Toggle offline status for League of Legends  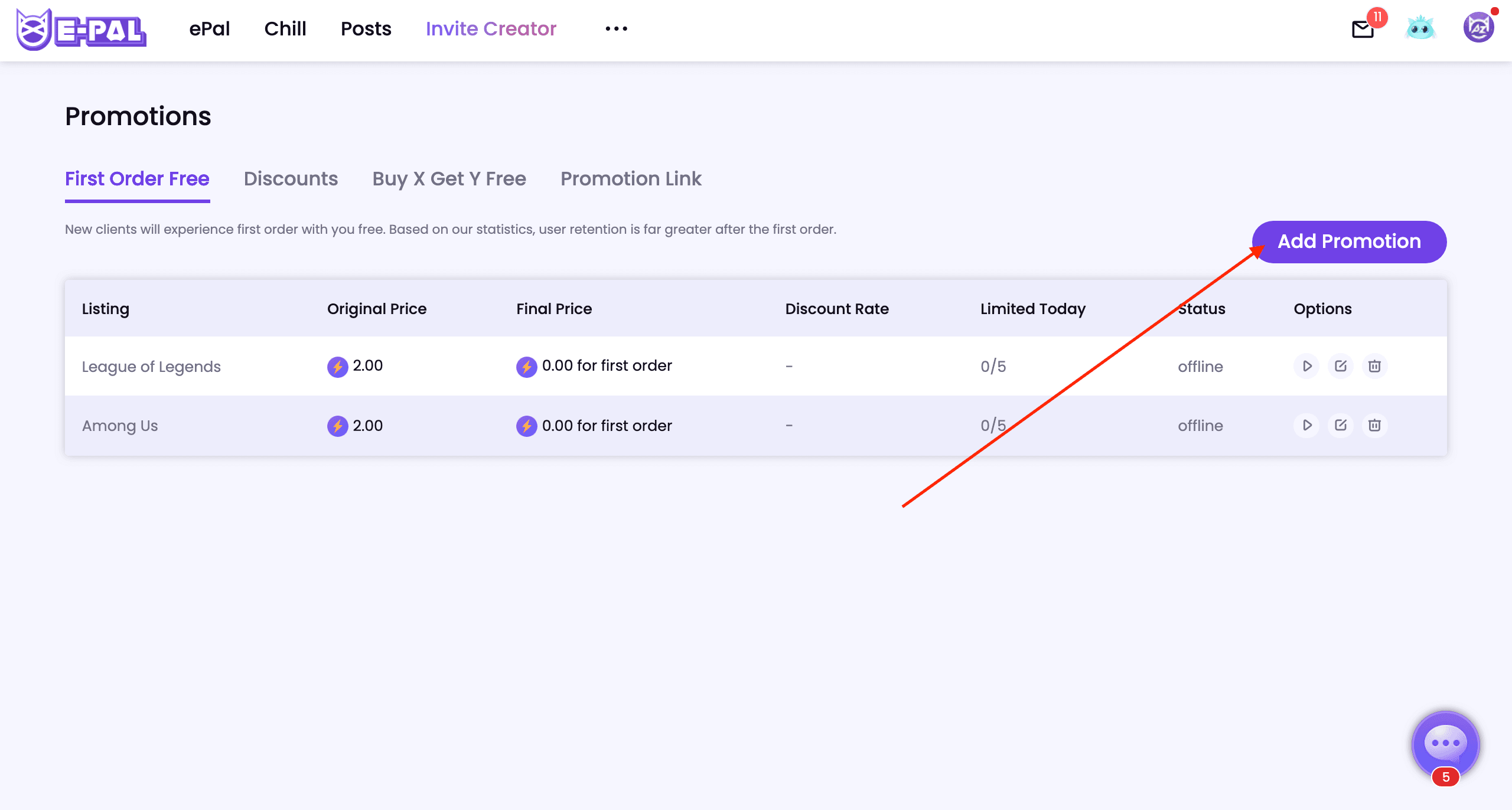click(1307, 366)
